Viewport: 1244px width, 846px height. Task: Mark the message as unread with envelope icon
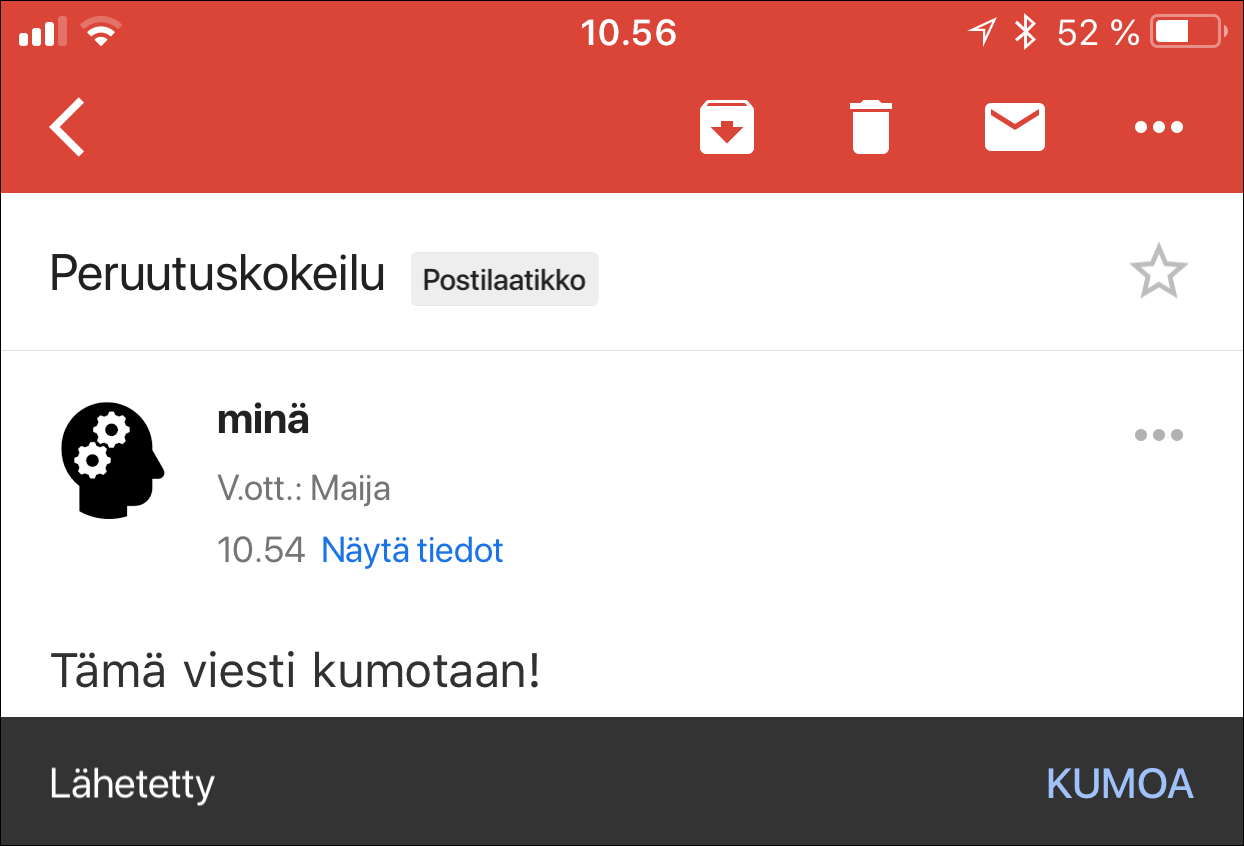pyautogui.click(x=1014, y=126)
